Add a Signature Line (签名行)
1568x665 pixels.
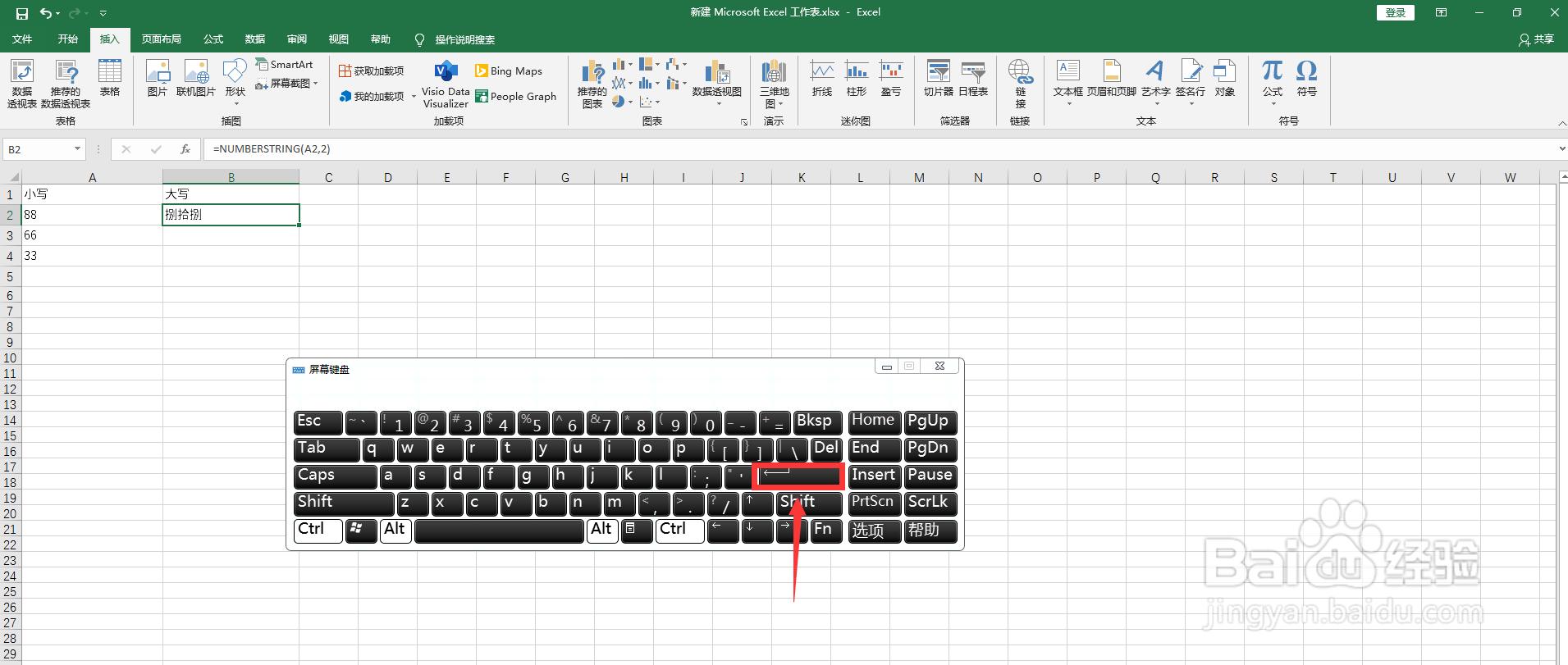tap(1191, 82)
